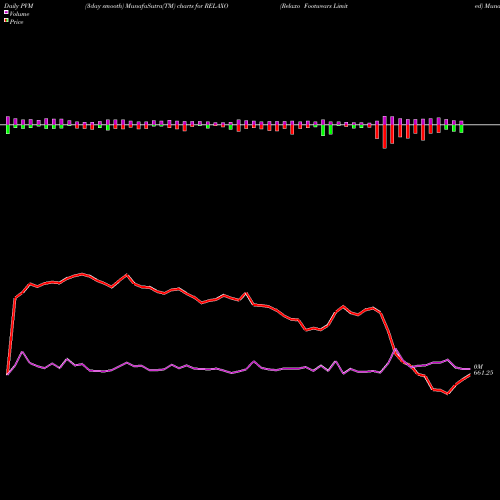This screenshot has height=500, width=500.
Task: Click the Price legend color swatch
Action: [6, 21]
